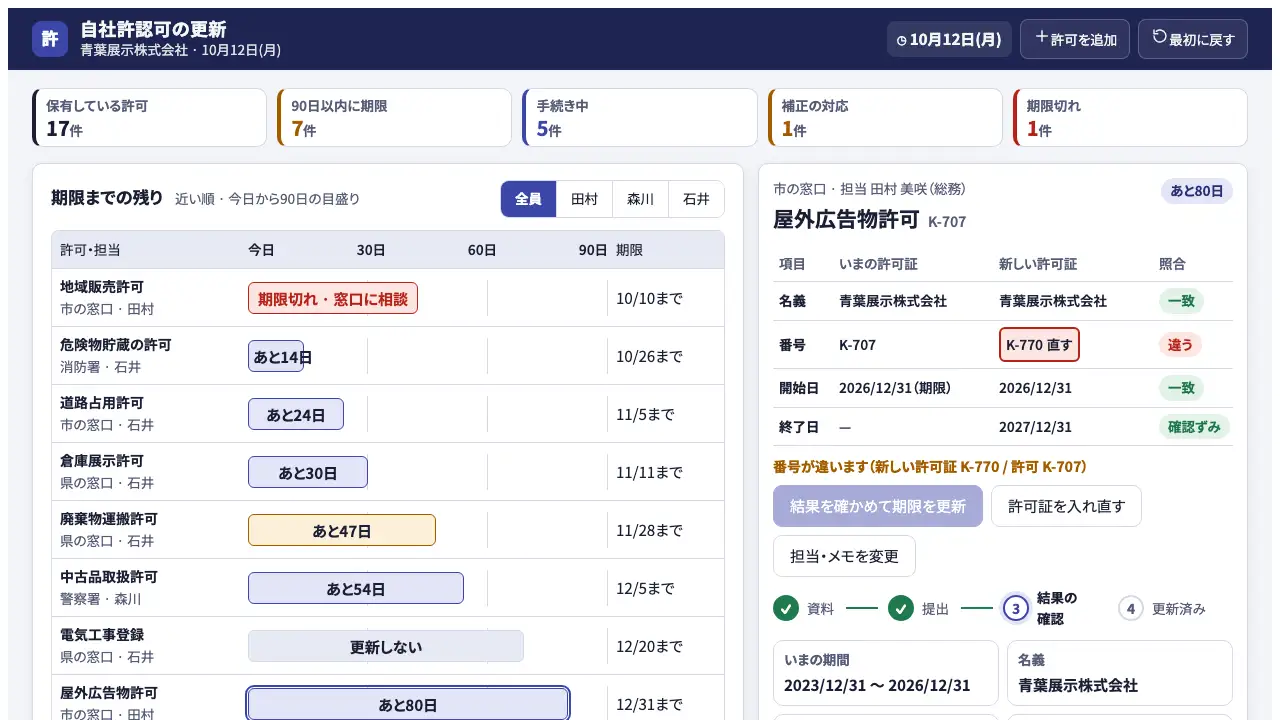Click the reset arrow icon on 最初に戻す
The height and width of the screenshot is (720, 1280).
coord(1160,37)
